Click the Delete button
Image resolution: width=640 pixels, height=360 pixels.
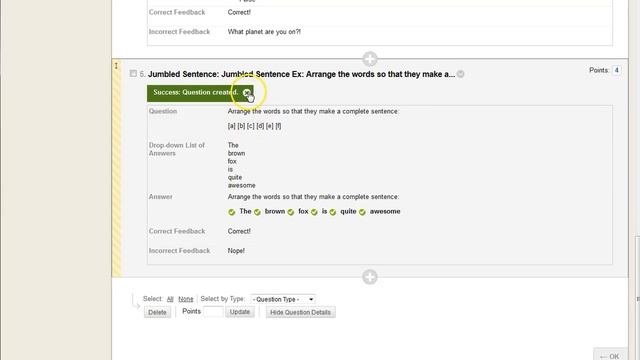tap(157, 312)
